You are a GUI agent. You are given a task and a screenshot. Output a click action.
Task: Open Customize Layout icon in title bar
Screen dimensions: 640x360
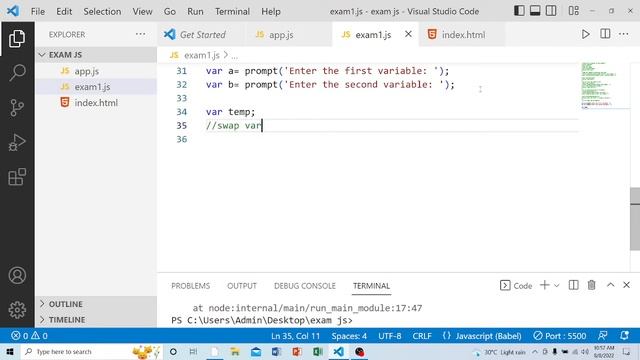573,11
